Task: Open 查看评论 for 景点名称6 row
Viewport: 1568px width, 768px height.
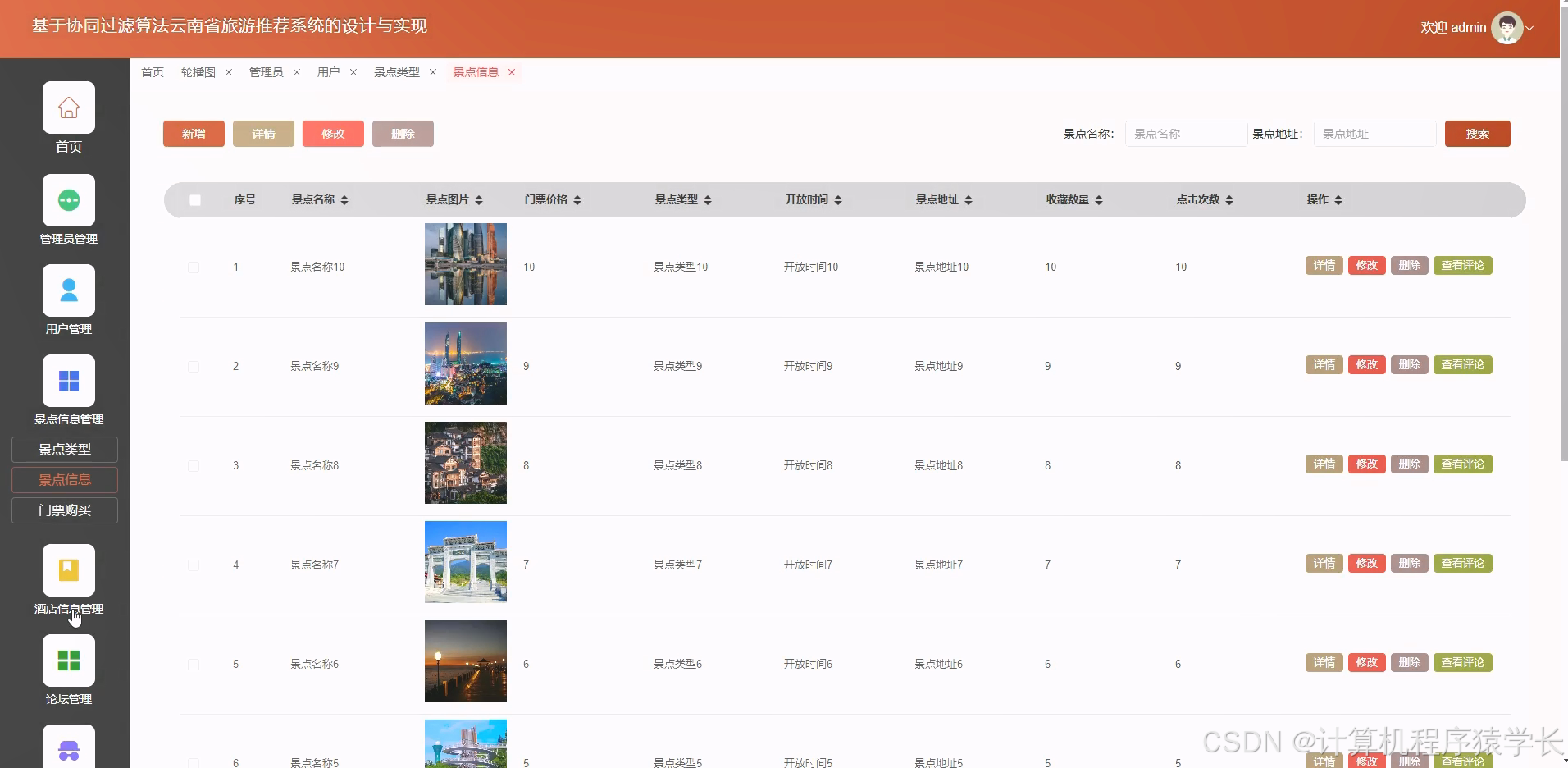Action: pos(1463,663)
